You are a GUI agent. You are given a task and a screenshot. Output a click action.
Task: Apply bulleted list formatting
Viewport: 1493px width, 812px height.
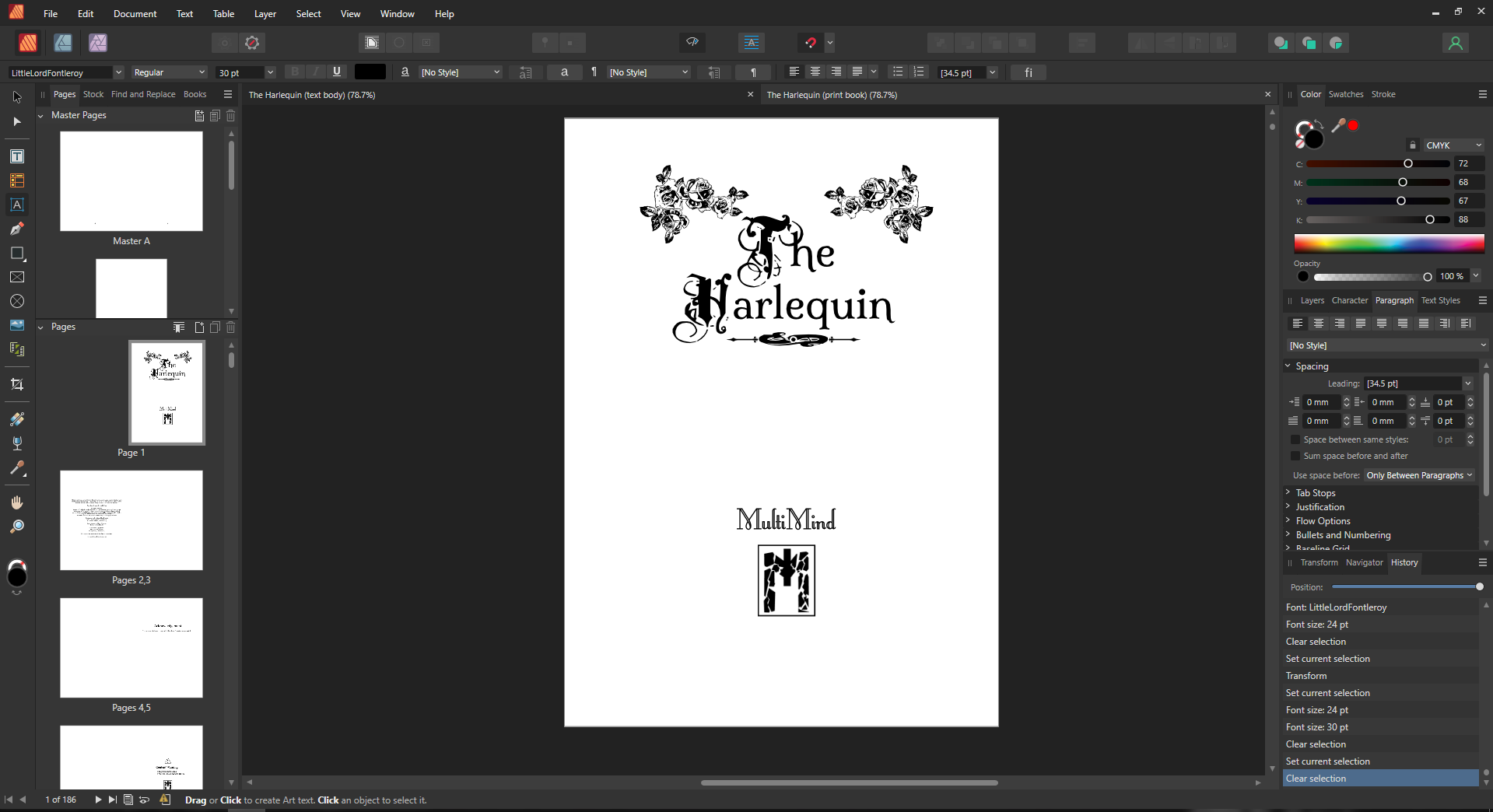tap(897, 72)
